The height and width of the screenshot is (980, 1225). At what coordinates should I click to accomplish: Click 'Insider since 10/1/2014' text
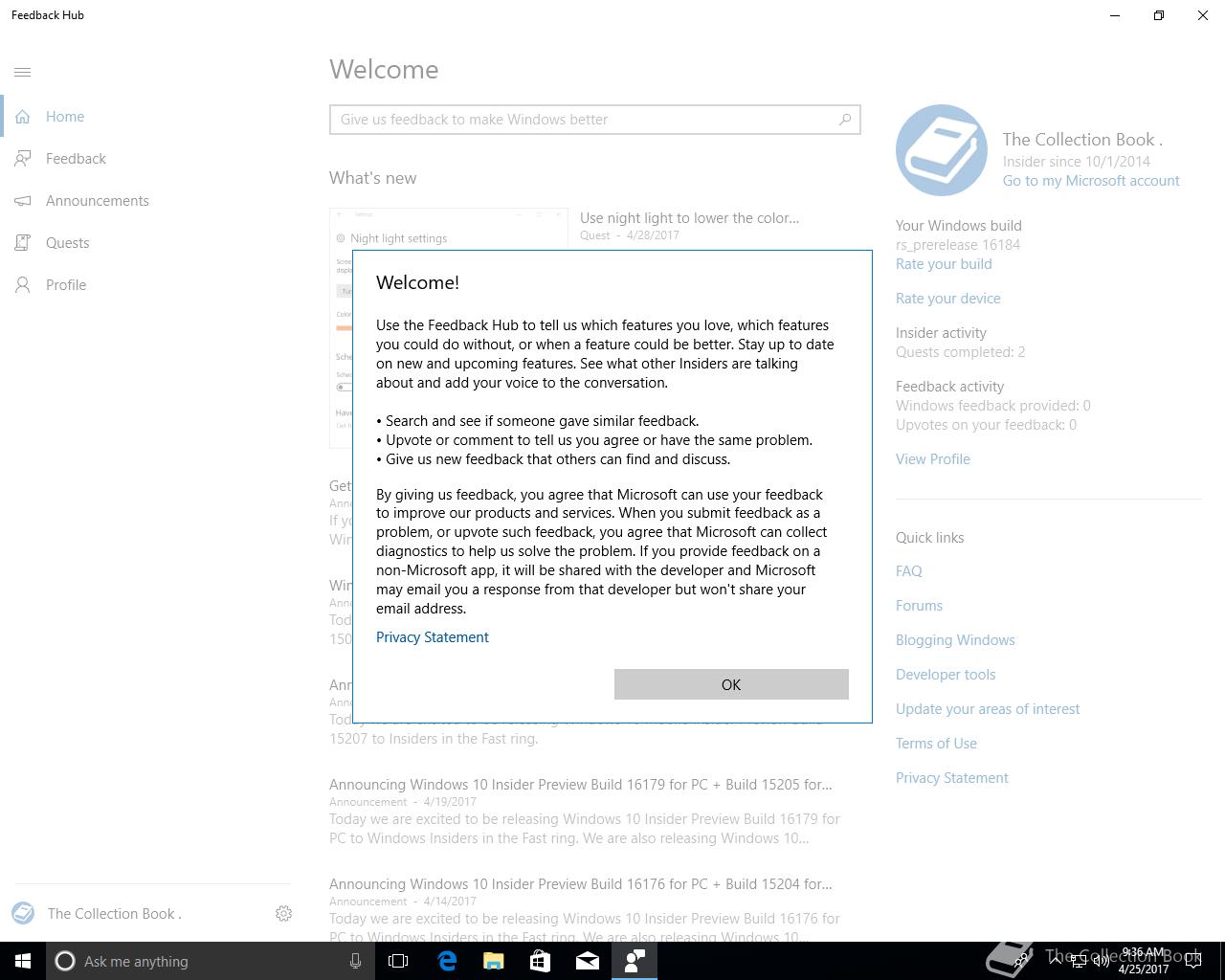point(1077,162)
